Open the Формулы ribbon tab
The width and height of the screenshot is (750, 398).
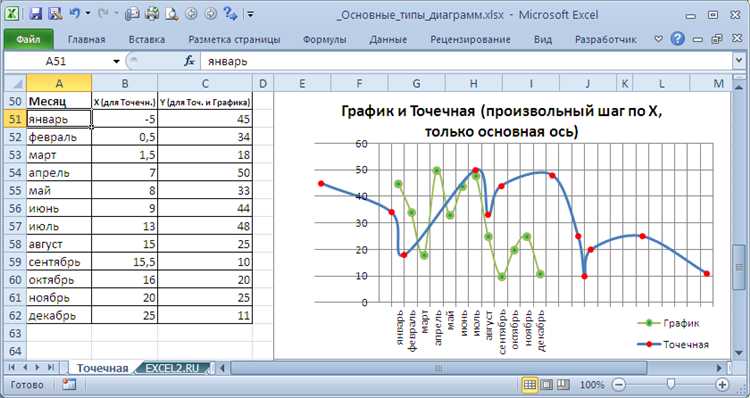click(325, 40)
